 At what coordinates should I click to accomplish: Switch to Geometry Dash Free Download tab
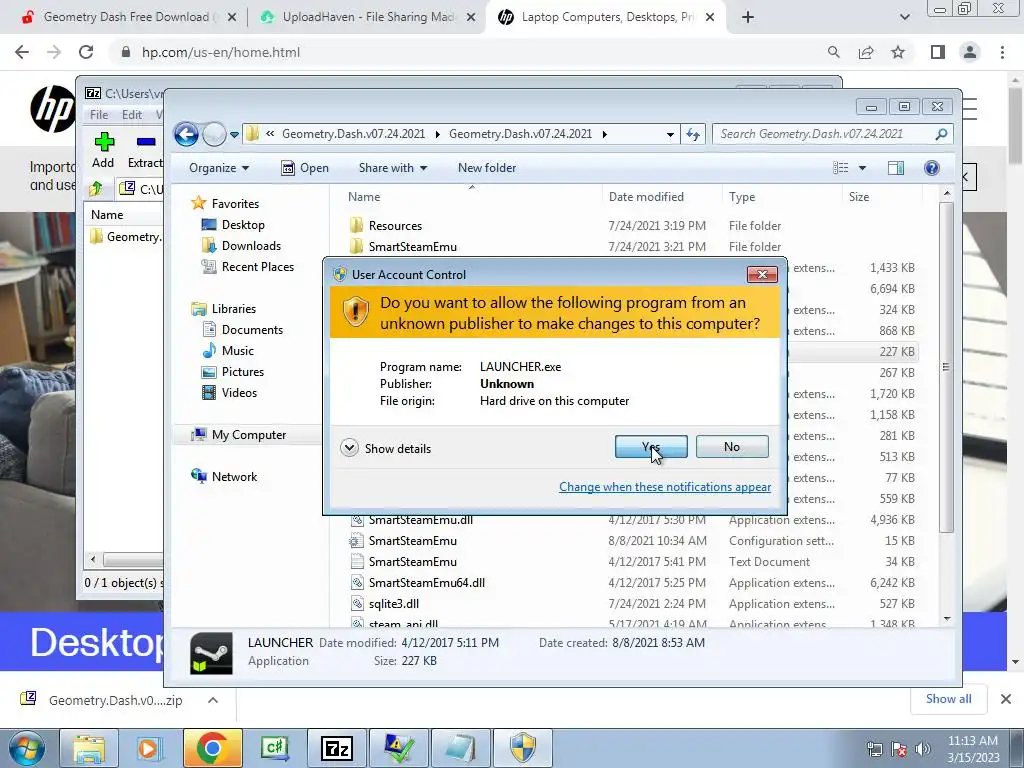click(x=126, y=17)
